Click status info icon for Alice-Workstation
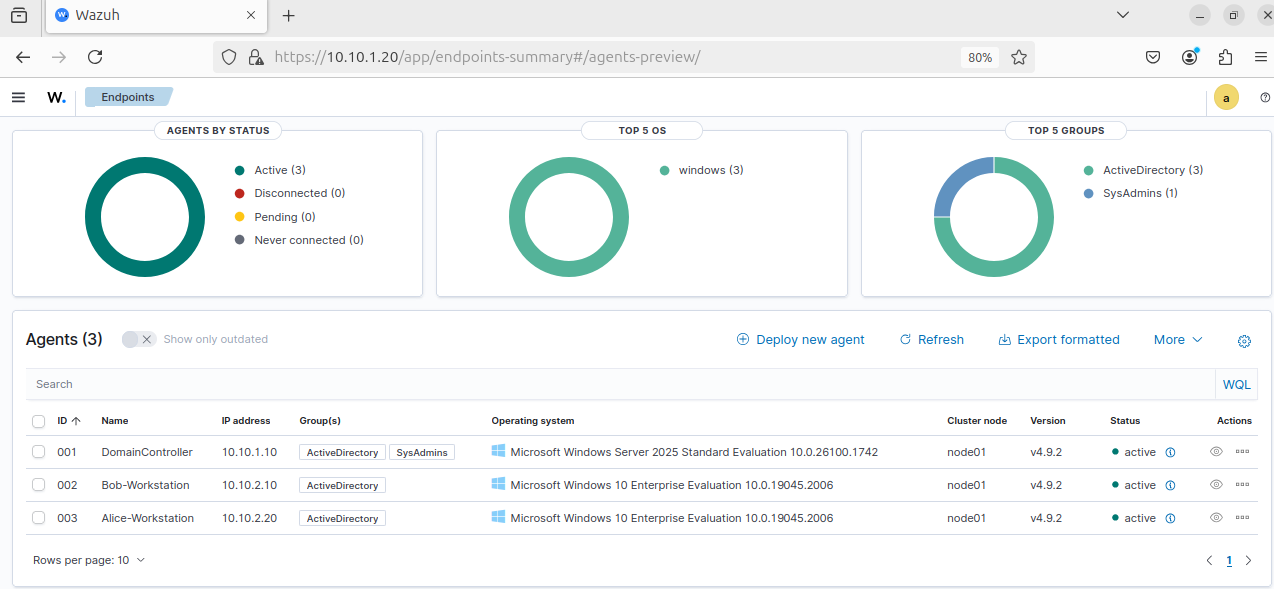 1170,518
